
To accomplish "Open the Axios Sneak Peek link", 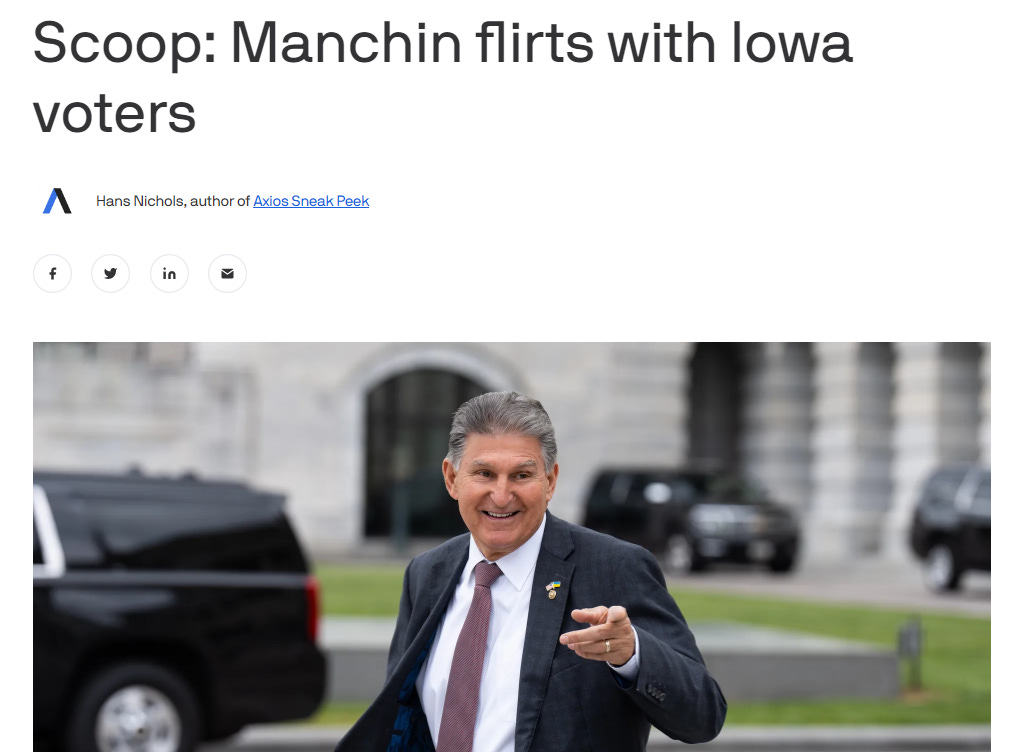I will (x=311, y=201).
